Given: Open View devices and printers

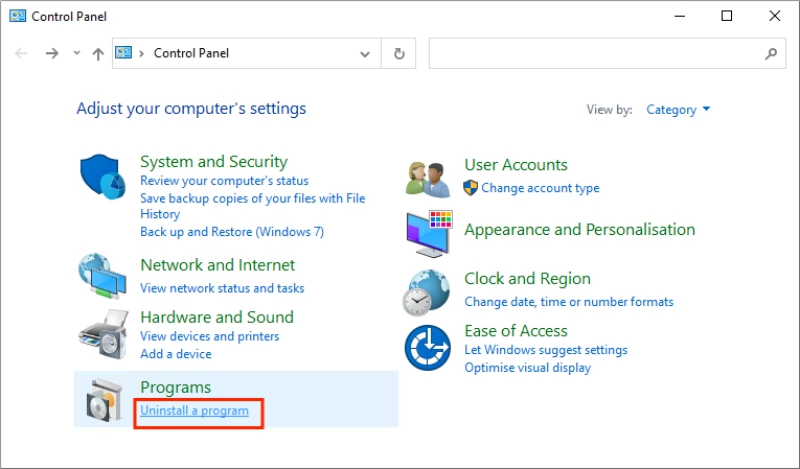Looking at the screenshot, I should pos(210,336).
